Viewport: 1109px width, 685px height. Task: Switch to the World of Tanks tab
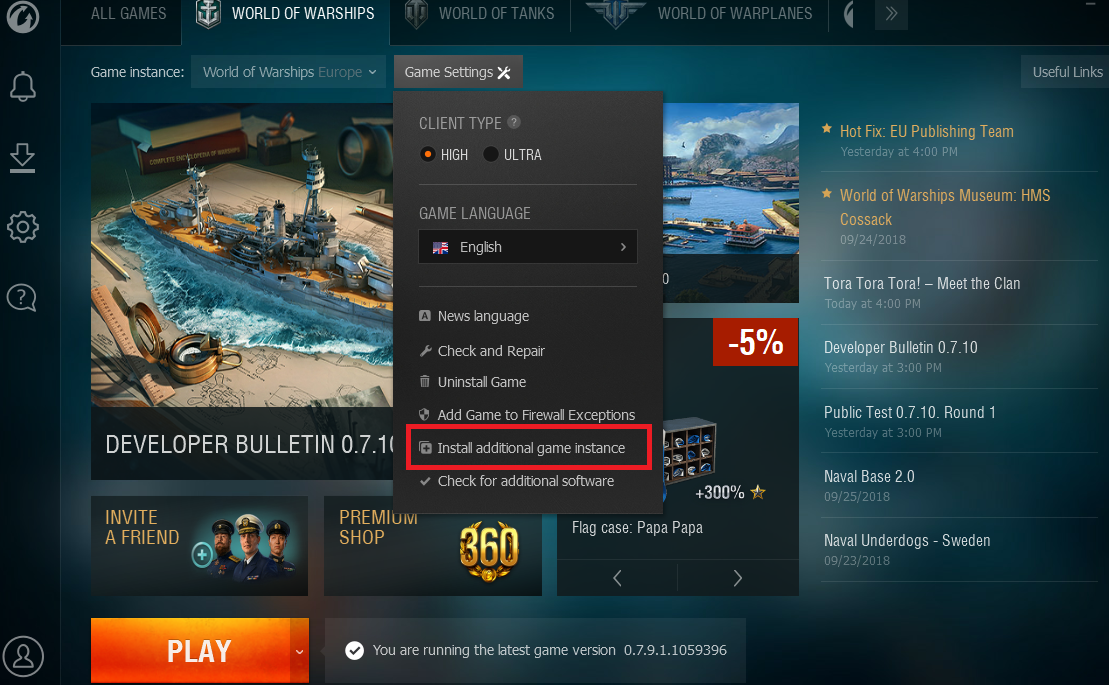pyautogui.click(x=481, y=14)
